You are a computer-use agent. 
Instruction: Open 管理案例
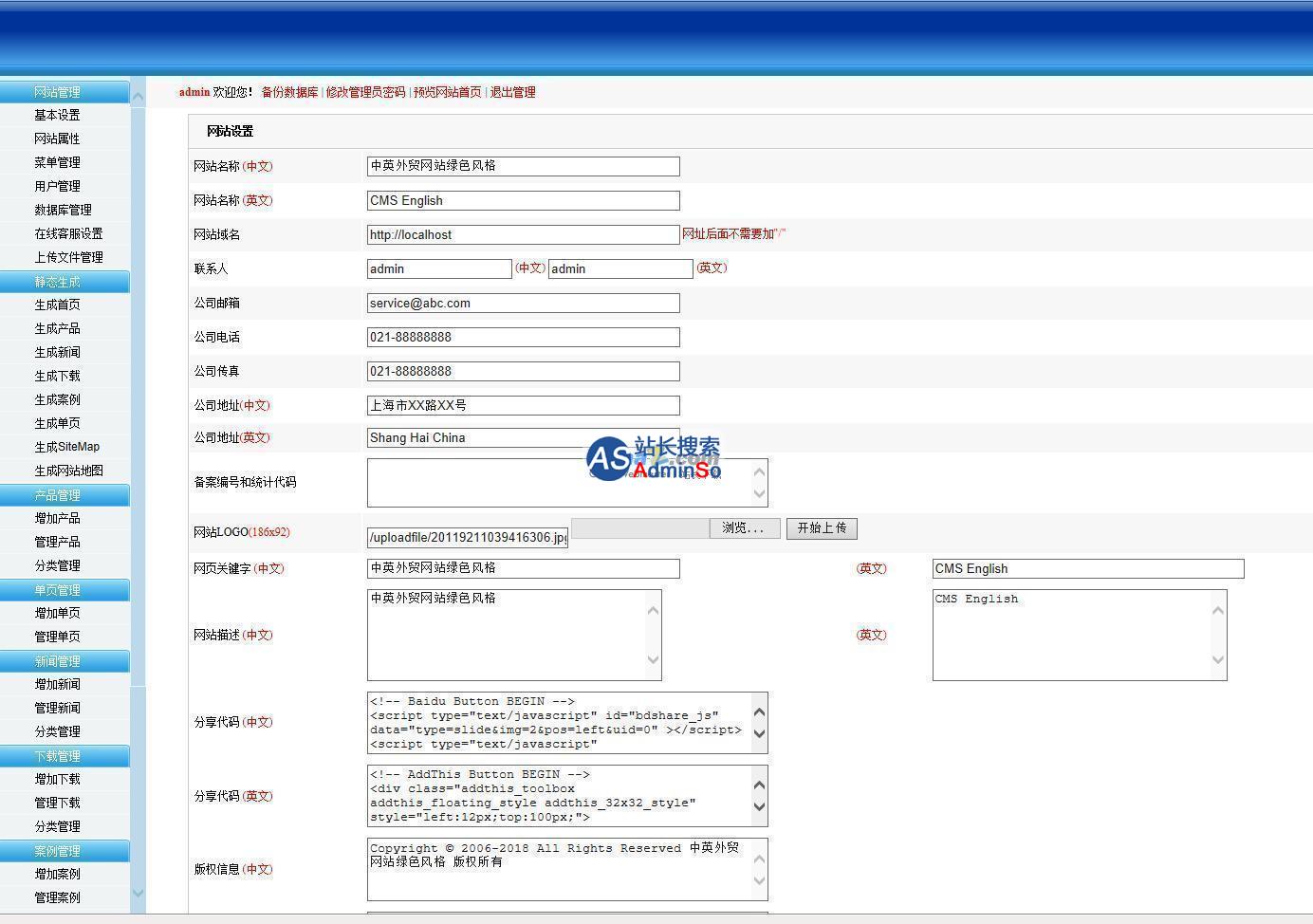click(x=57, y=897)
